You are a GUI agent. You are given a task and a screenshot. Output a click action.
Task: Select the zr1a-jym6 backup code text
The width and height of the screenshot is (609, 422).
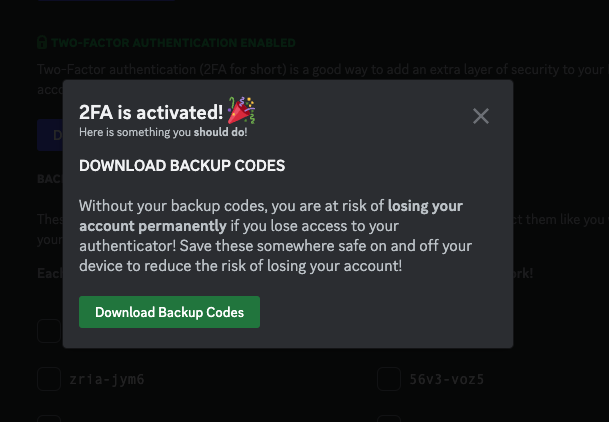pos(107,380)
